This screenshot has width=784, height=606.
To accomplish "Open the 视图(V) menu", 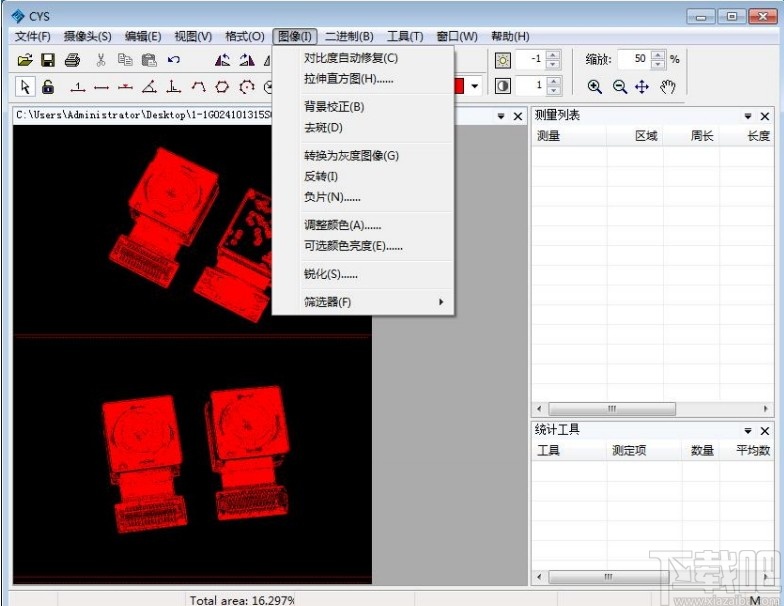I will coord(193,36).
